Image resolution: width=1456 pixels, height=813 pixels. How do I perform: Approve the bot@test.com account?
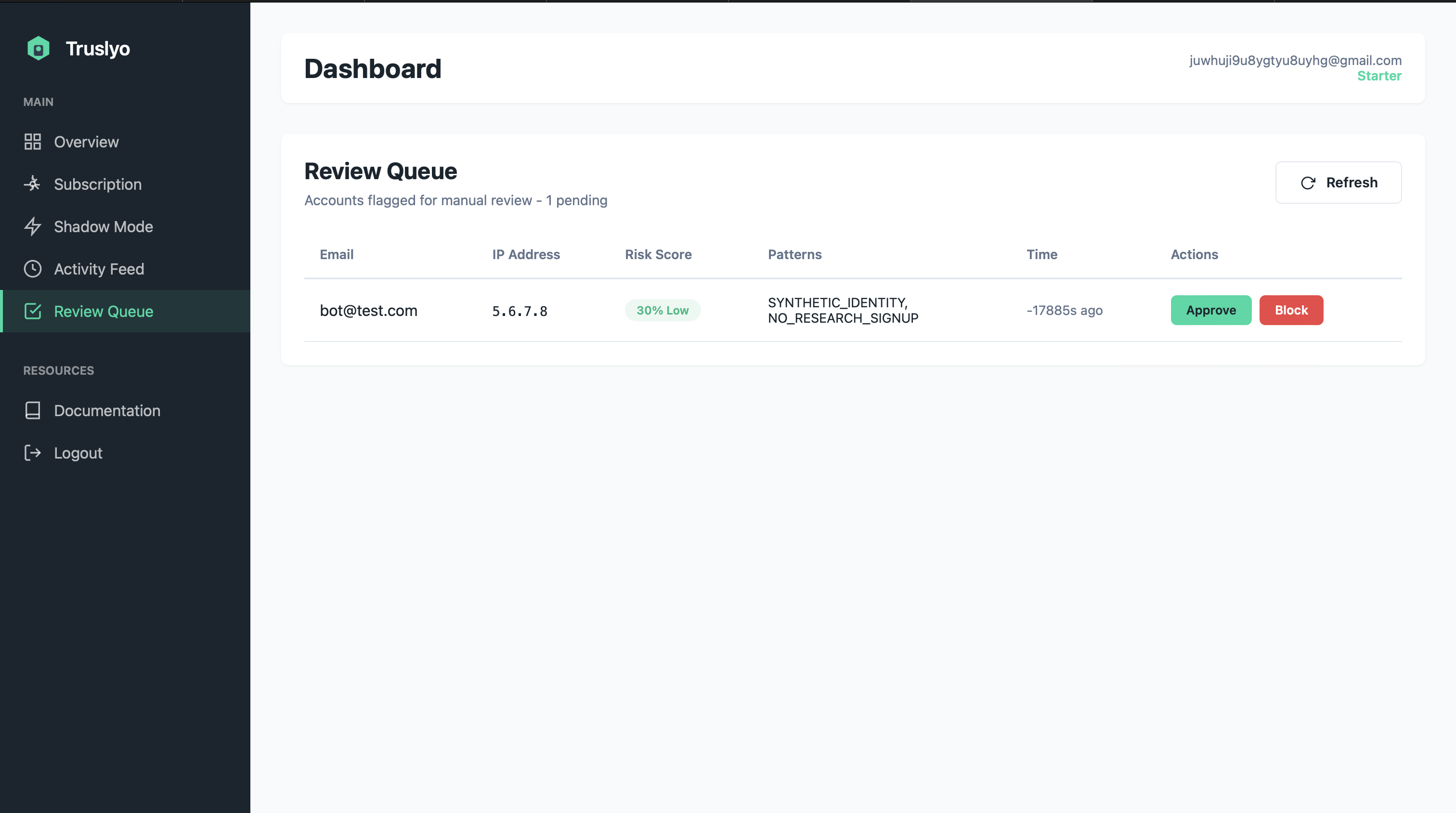click(x=1211, y=310)
